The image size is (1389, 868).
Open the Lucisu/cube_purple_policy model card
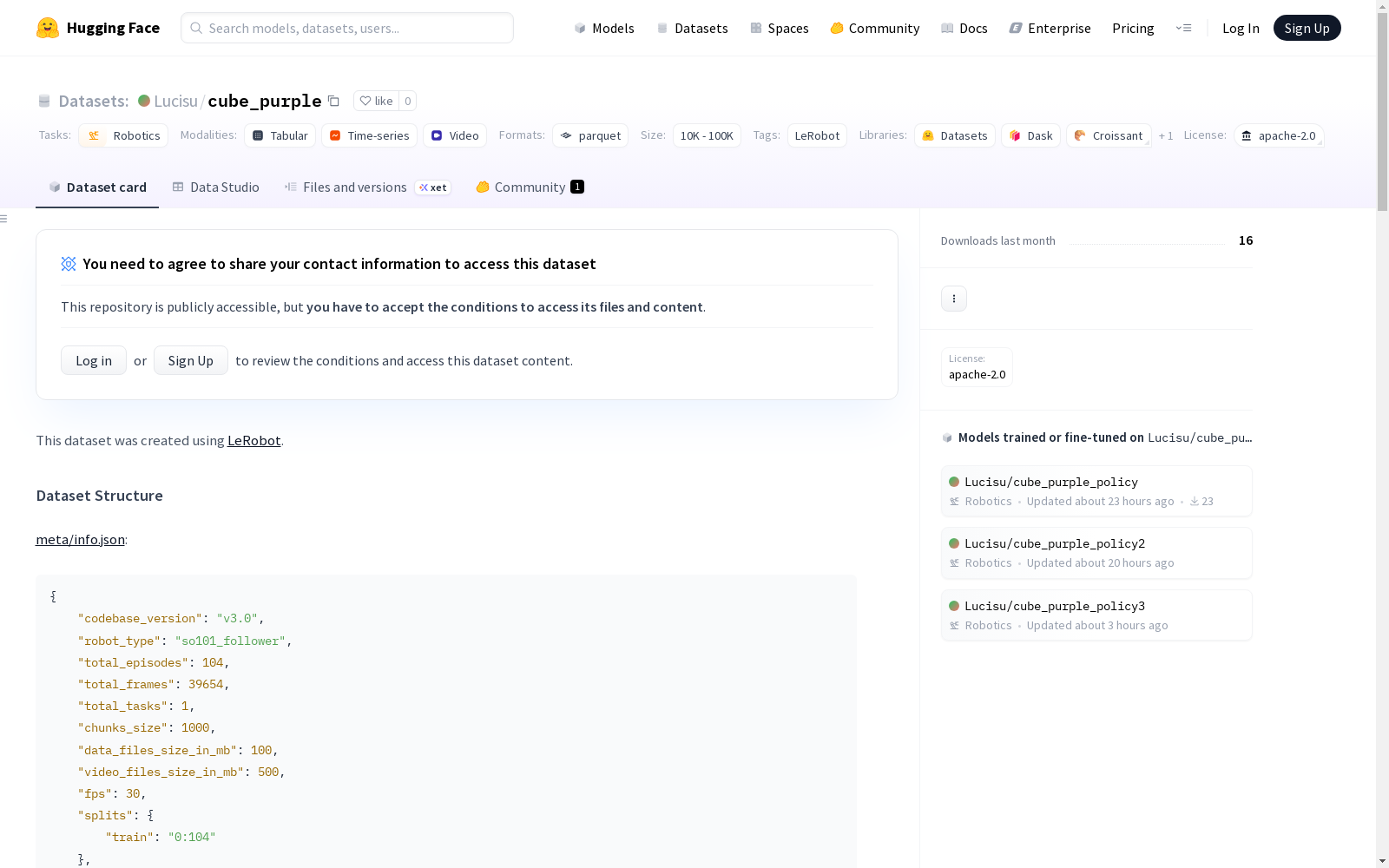coord(1096,491)
